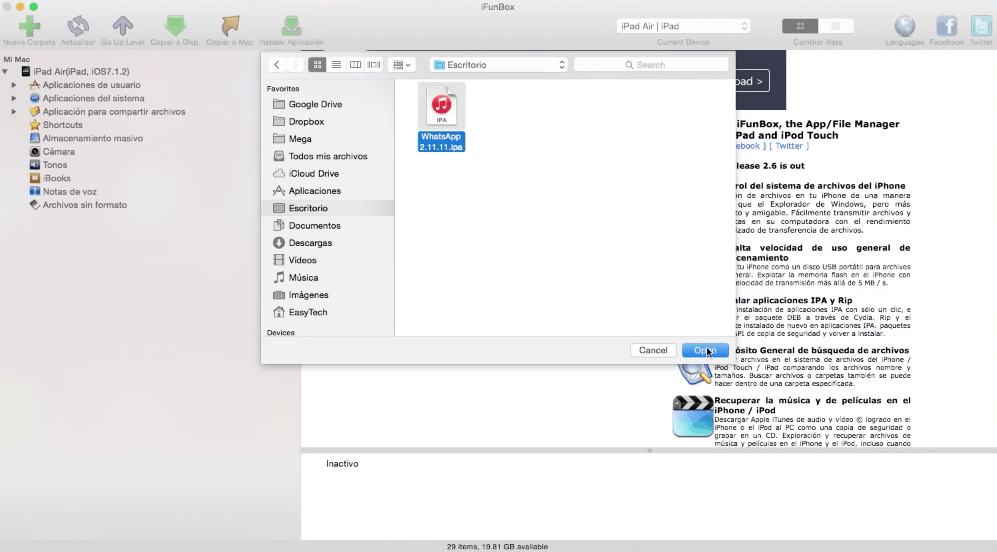The width and height of the screenshot is (997, 552).
Task: Open the Twitter icon in toolbar
Action: pyautogui.click(x=980, y=26)
